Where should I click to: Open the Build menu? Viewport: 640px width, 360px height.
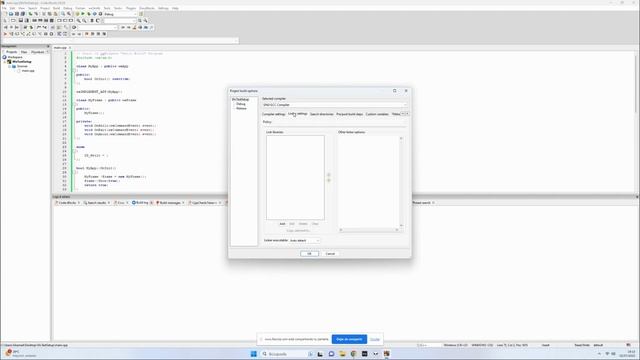[x=56, y=8]
